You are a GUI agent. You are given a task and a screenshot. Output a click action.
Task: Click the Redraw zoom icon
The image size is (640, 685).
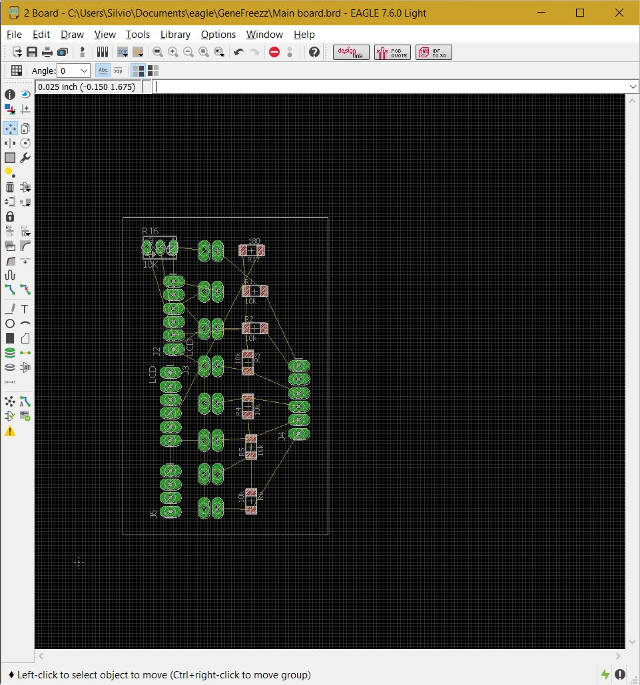(x=204, y=52)
